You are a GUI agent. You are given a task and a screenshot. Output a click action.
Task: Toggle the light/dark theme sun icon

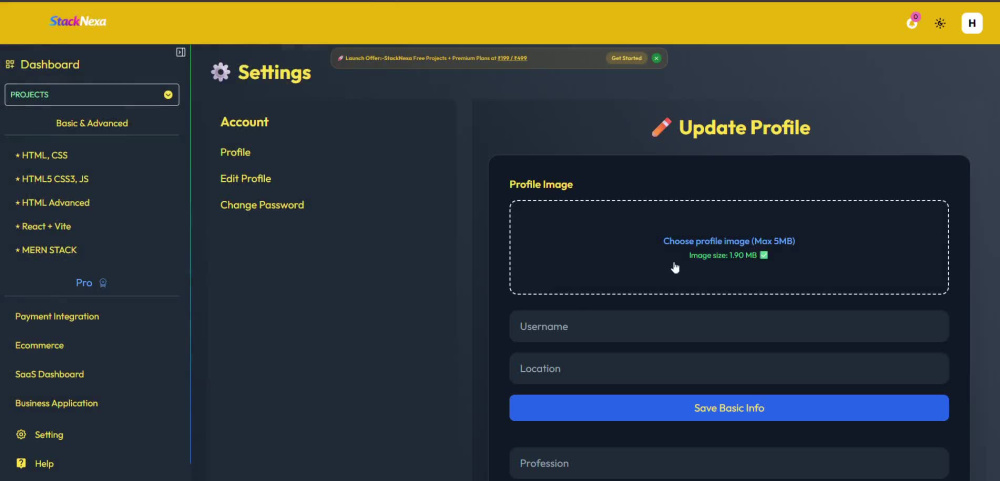coord(940,24)
